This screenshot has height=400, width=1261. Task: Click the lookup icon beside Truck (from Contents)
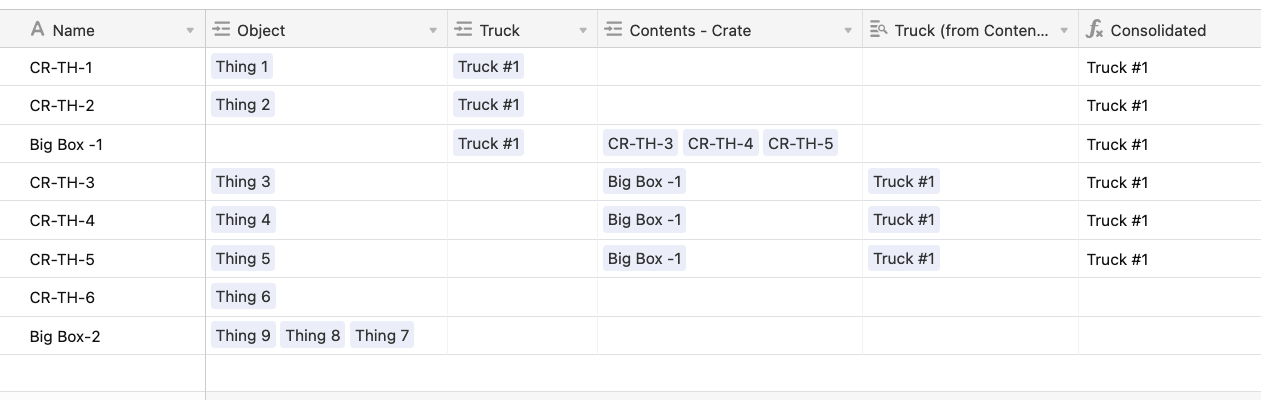coord(879,30)
